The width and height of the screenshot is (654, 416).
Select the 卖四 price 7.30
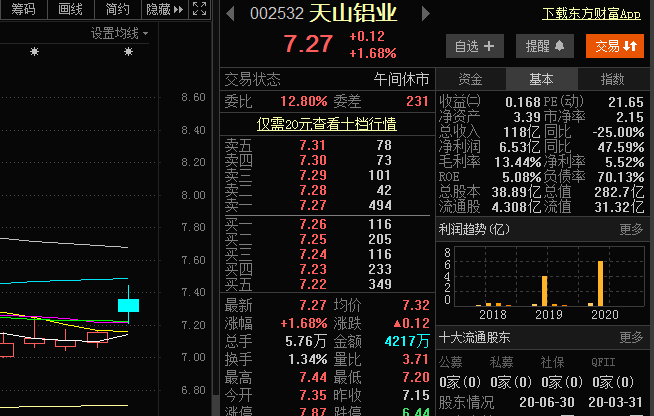point(312,160)
